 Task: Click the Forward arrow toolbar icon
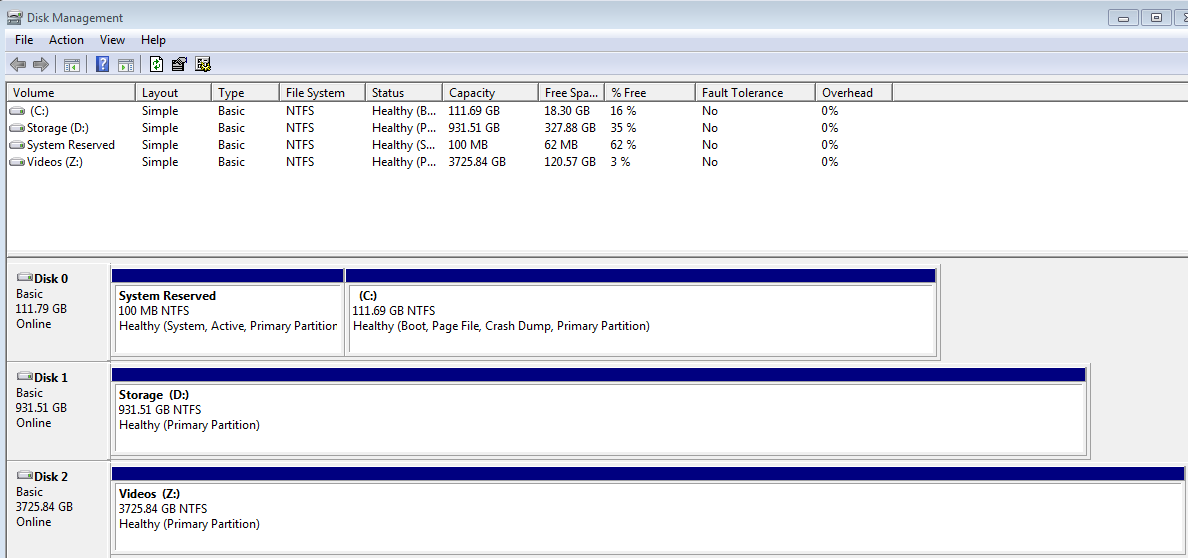coord(41,64)
